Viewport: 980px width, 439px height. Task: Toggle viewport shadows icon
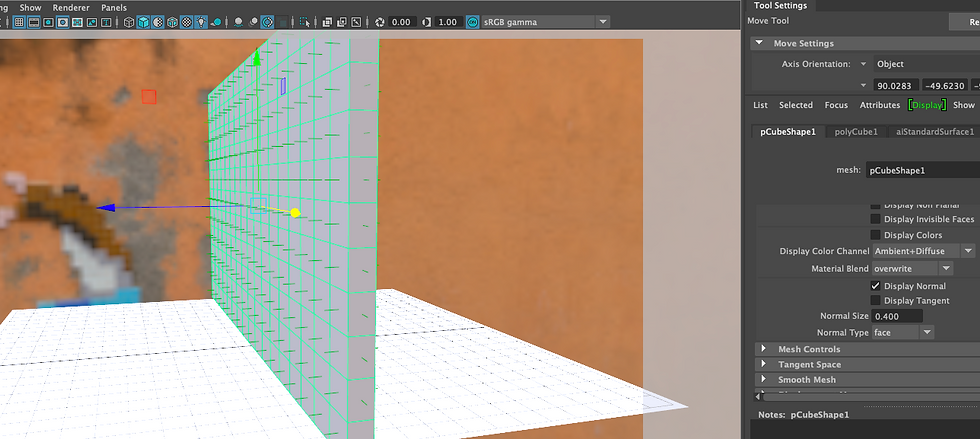(216, 22)
